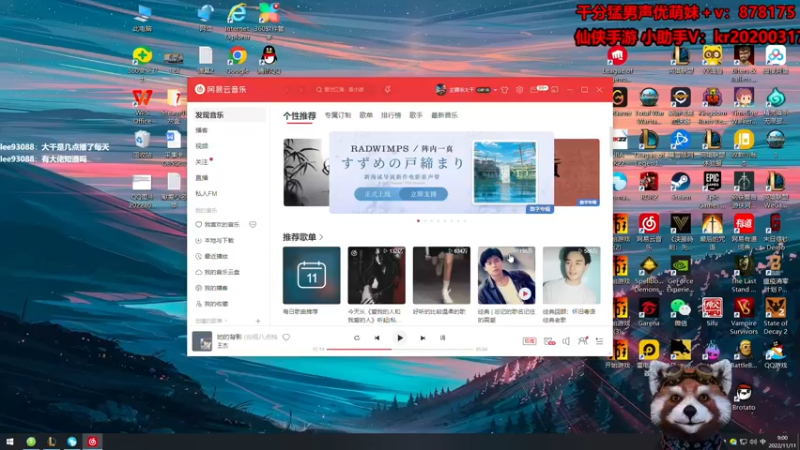Click the current song album cover thumbnail

202,341
